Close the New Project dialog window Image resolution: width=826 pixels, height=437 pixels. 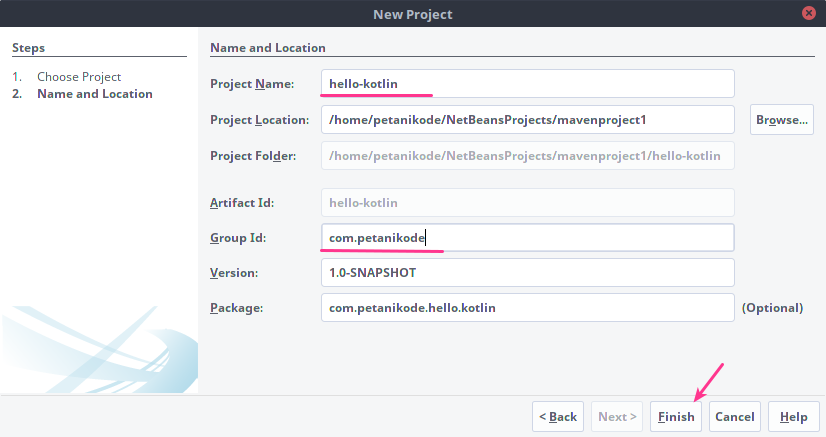[808, 14]
